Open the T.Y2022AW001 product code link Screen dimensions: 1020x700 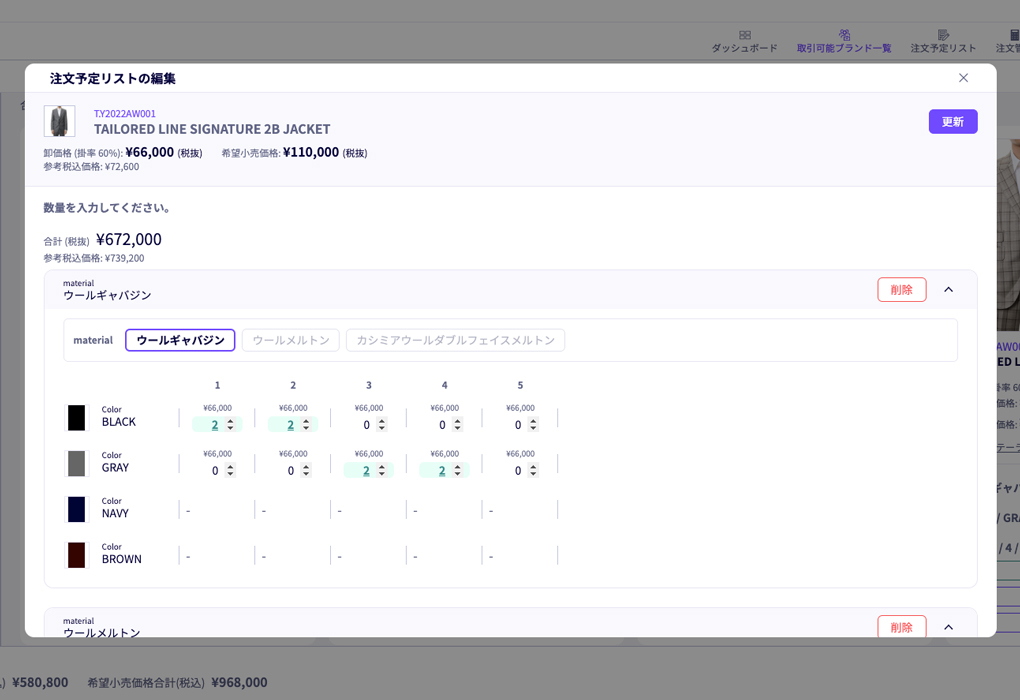125,113
